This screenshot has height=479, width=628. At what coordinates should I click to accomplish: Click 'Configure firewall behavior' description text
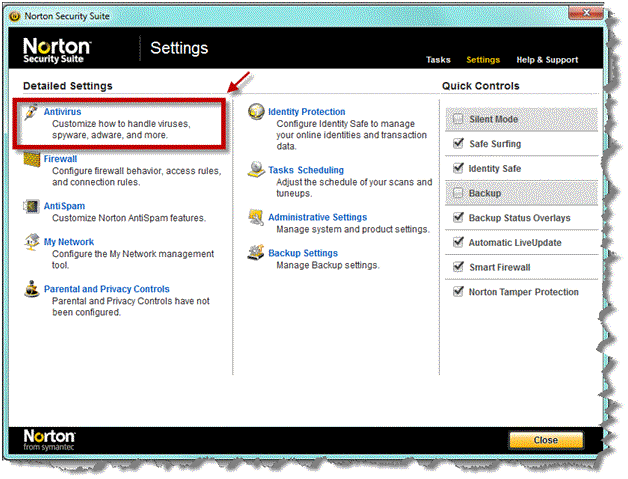(137, 176)
